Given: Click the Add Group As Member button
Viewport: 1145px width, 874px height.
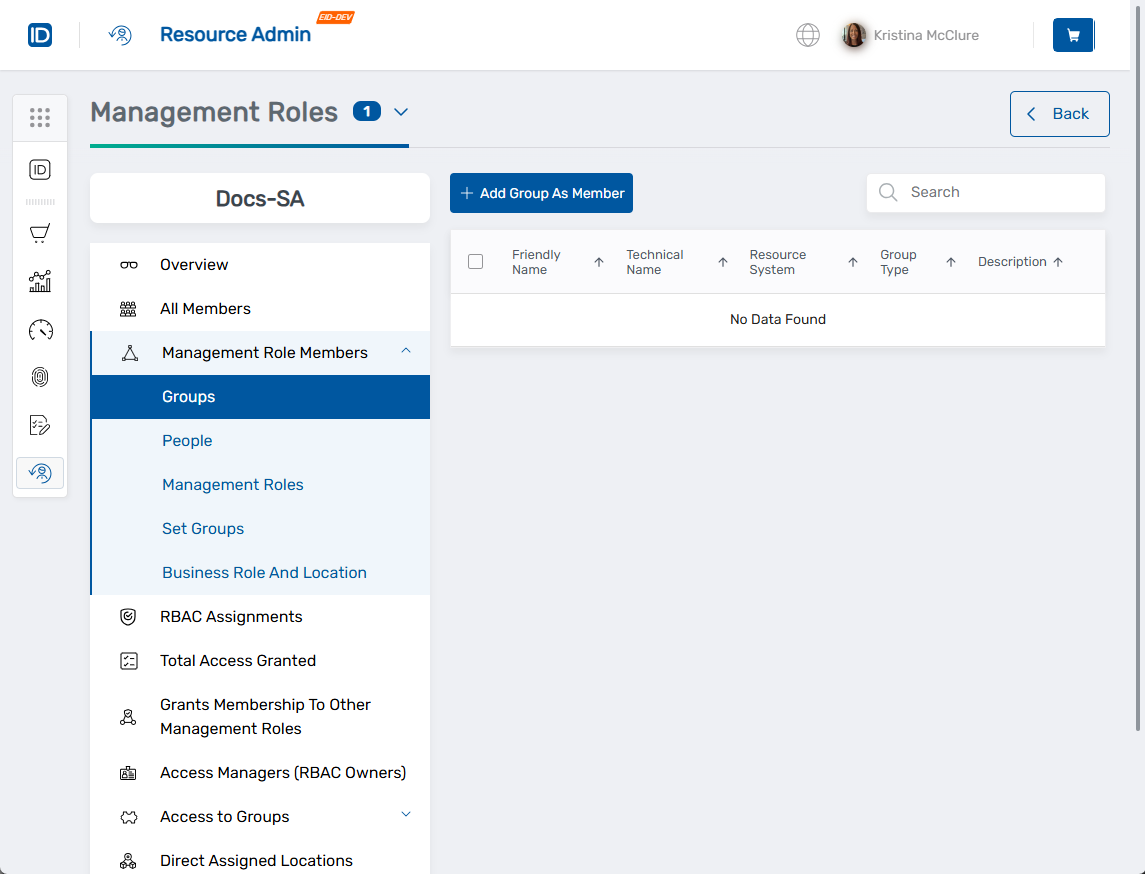Looking at the screenshot, I should [541, 193].
